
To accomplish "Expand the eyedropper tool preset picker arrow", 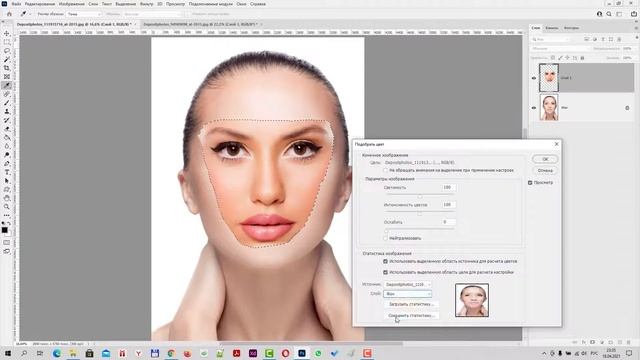I will tap(30, 14).
